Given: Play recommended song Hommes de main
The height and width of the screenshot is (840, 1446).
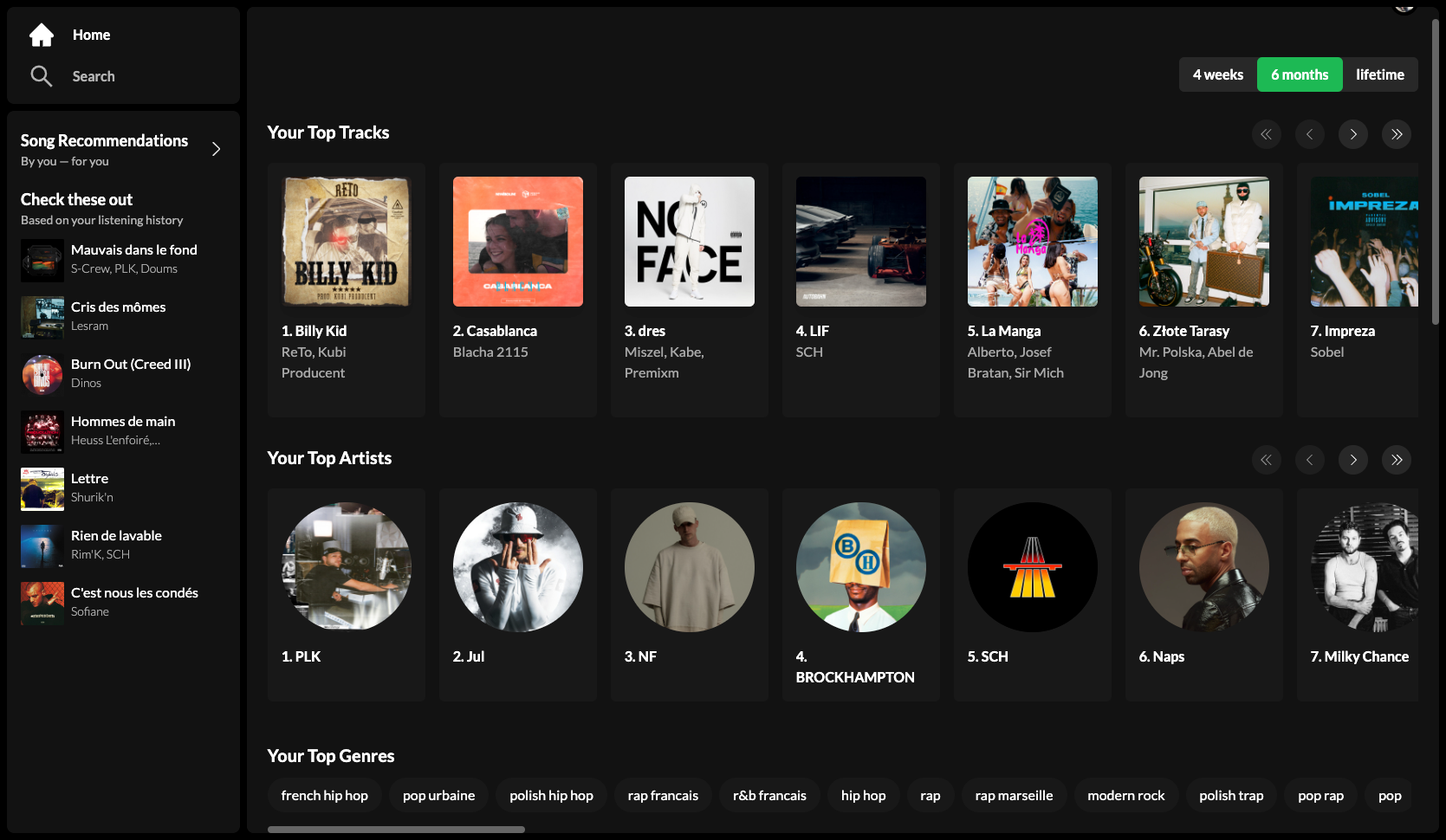Looking at the screenshot, I should point(123,430).
